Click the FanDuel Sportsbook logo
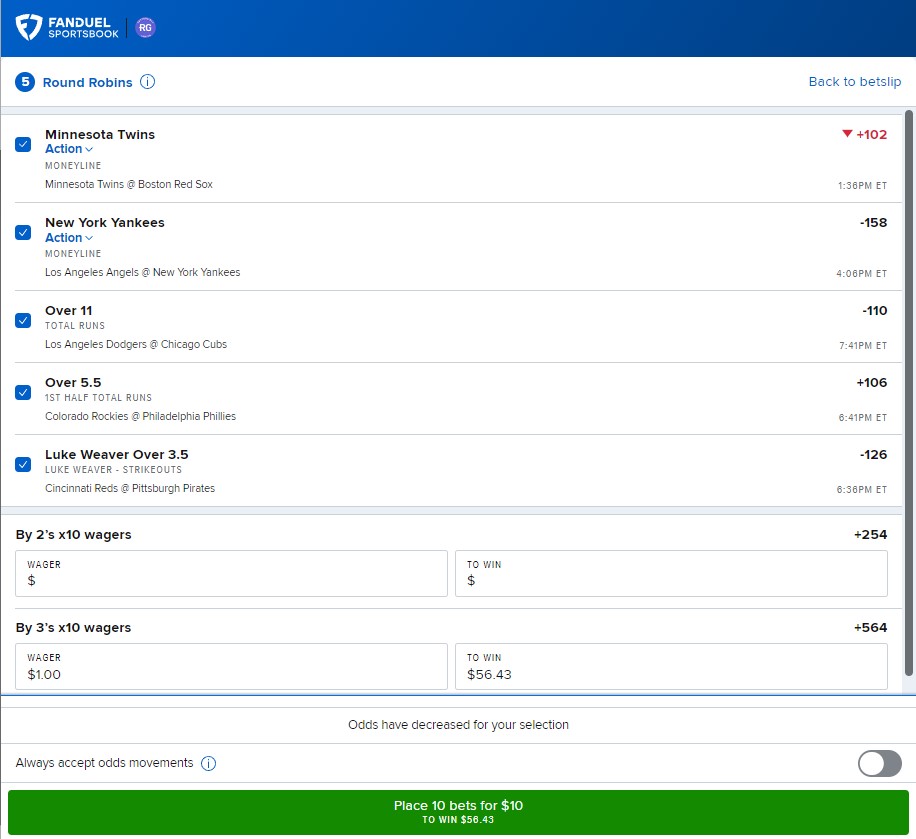 click(x=67, y=27)
